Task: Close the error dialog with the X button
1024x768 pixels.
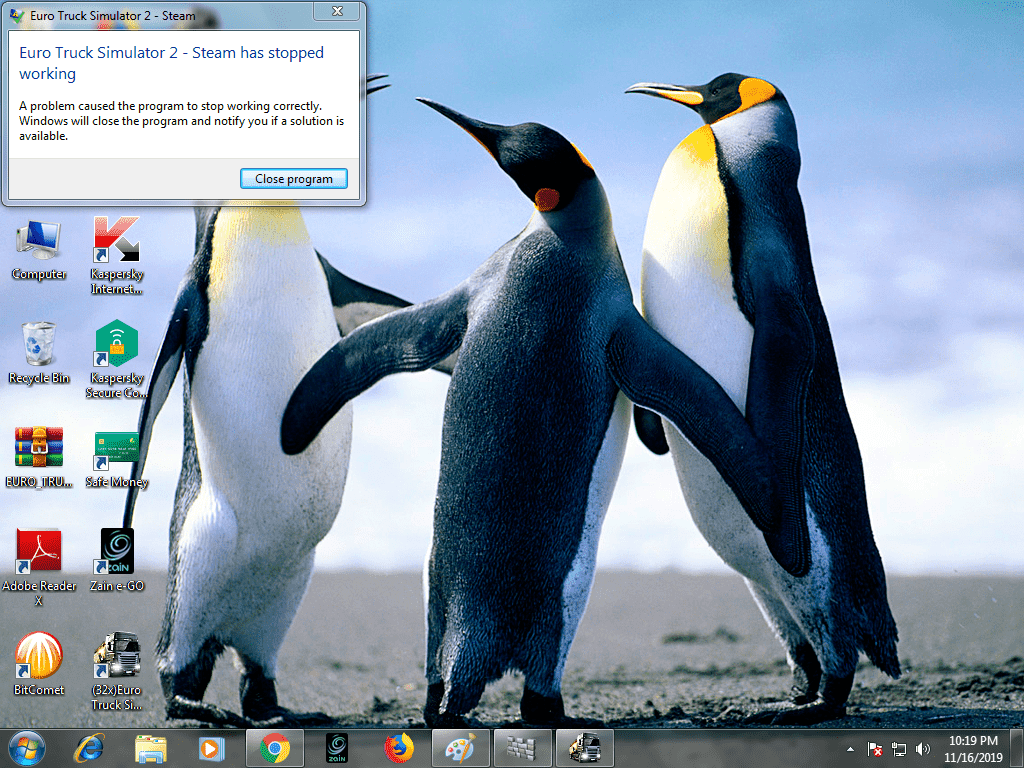Action: 337,11
